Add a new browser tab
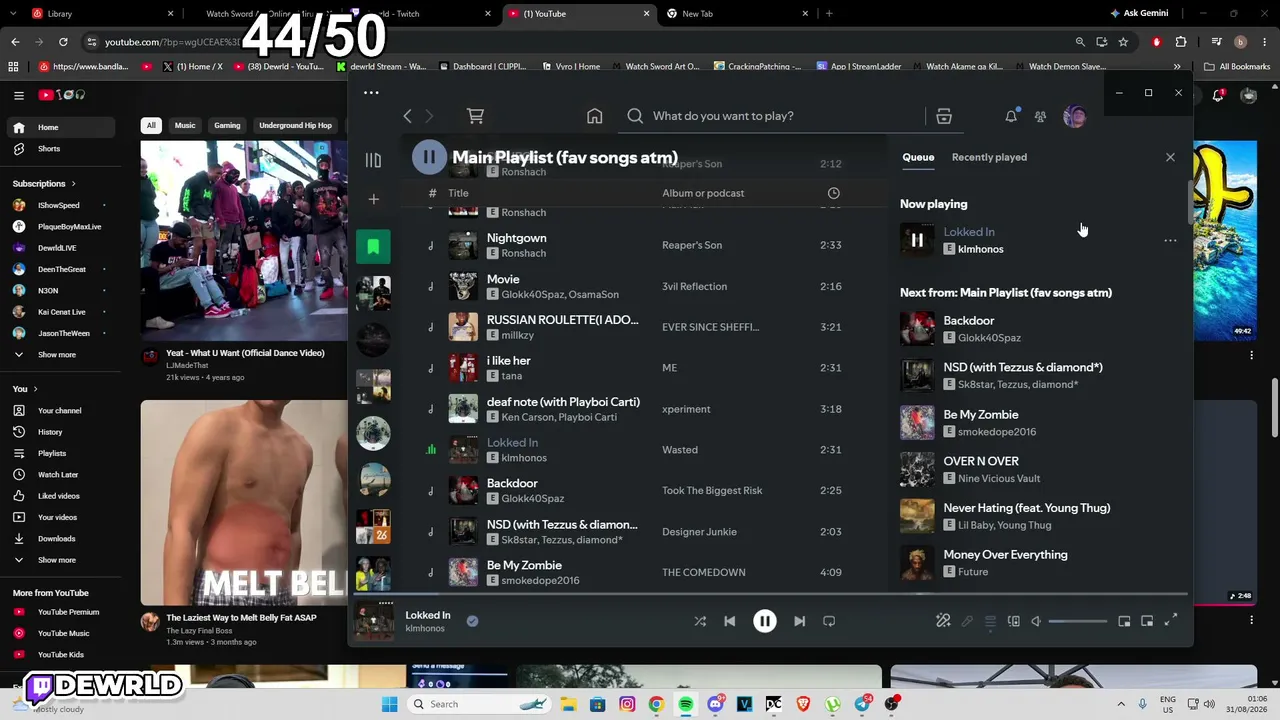1280x720 pixels. (x=829, y=14)
